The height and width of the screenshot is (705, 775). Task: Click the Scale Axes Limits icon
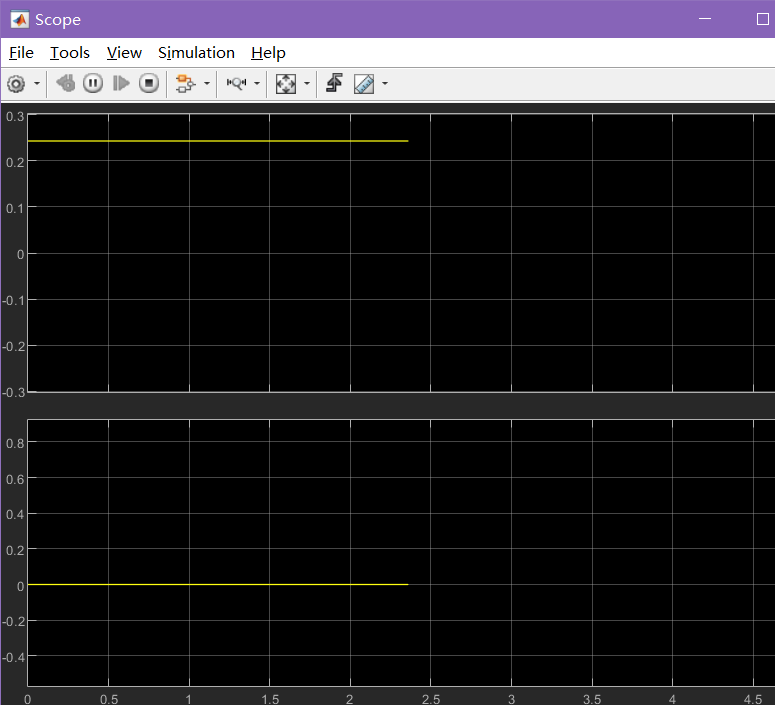click(286, 84)
